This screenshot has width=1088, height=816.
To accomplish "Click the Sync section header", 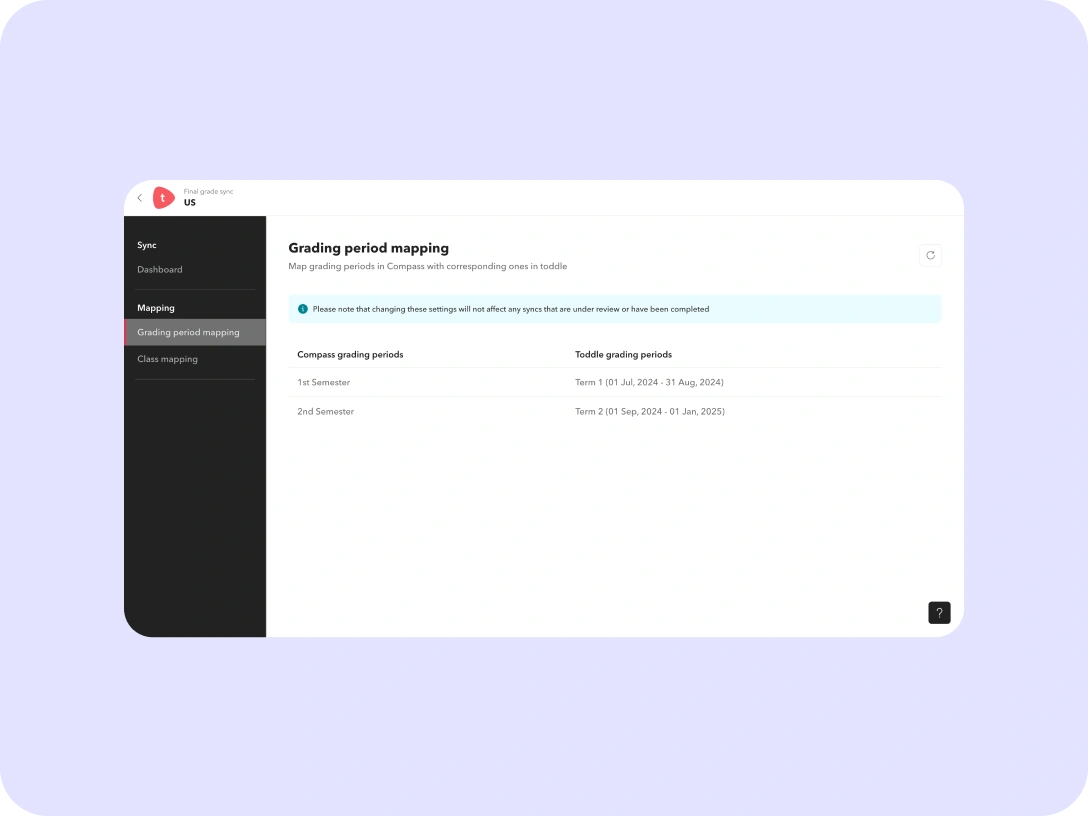I will (147, 245).
